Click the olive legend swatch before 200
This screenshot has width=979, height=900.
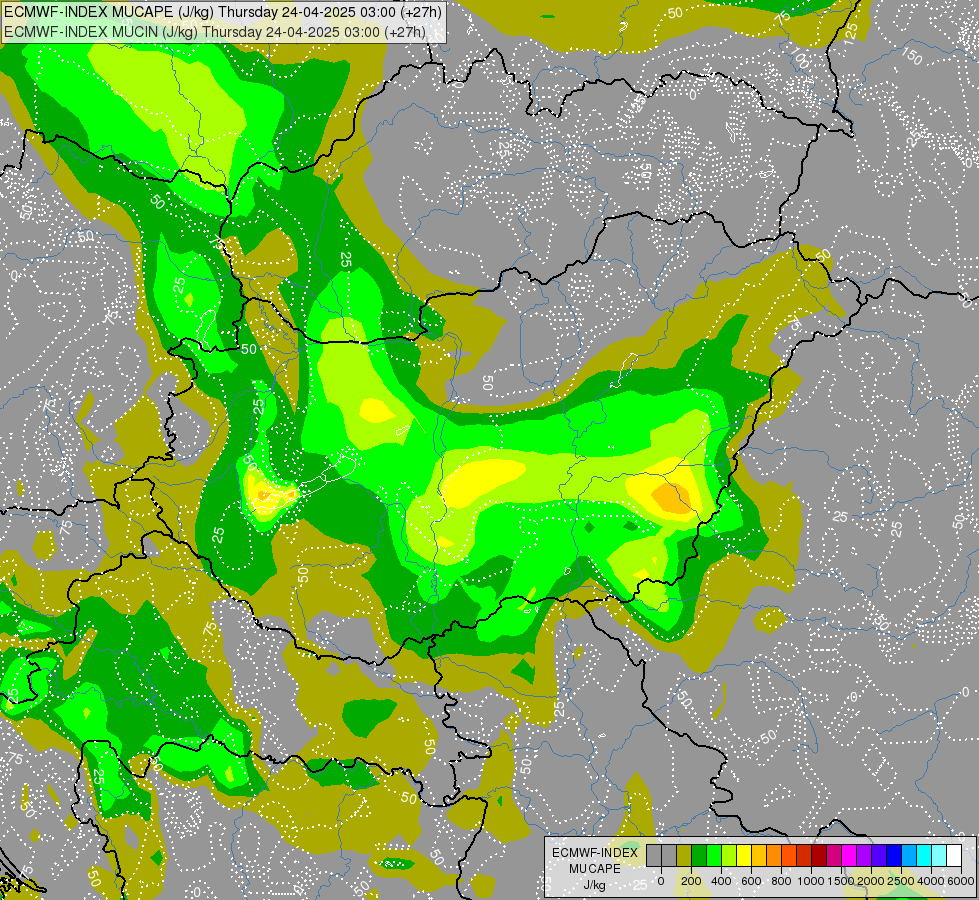click(x=684, y=856)
